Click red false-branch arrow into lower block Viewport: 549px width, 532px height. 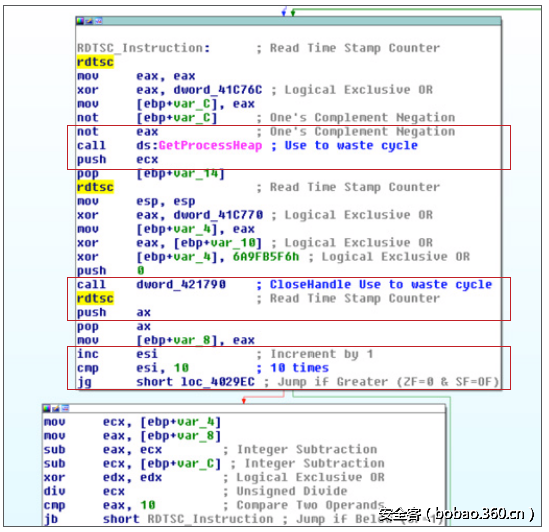pyautogui.click(x=244, y=400)
